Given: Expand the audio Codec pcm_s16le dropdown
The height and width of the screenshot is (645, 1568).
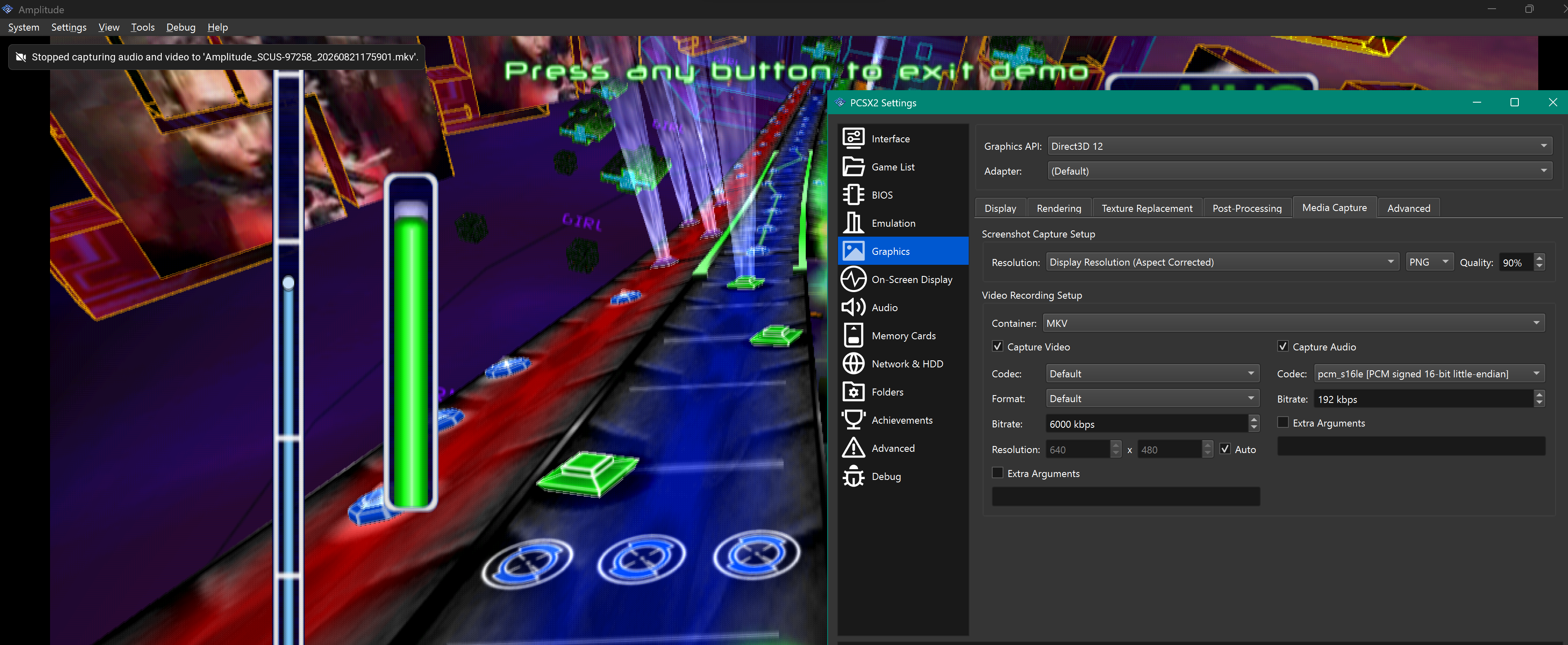Looking at the screenshot, I should [x=1429, y=373].
